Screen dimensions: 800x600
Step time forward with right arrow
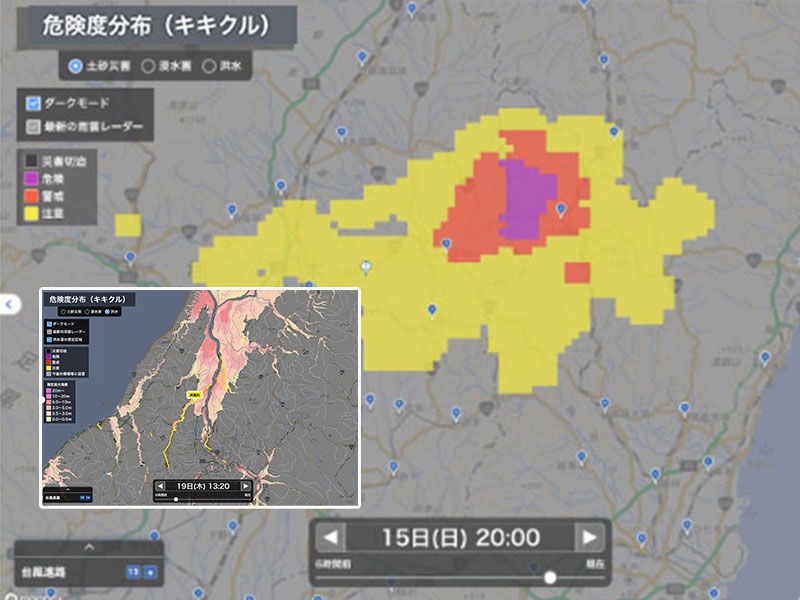pos(589,537)
